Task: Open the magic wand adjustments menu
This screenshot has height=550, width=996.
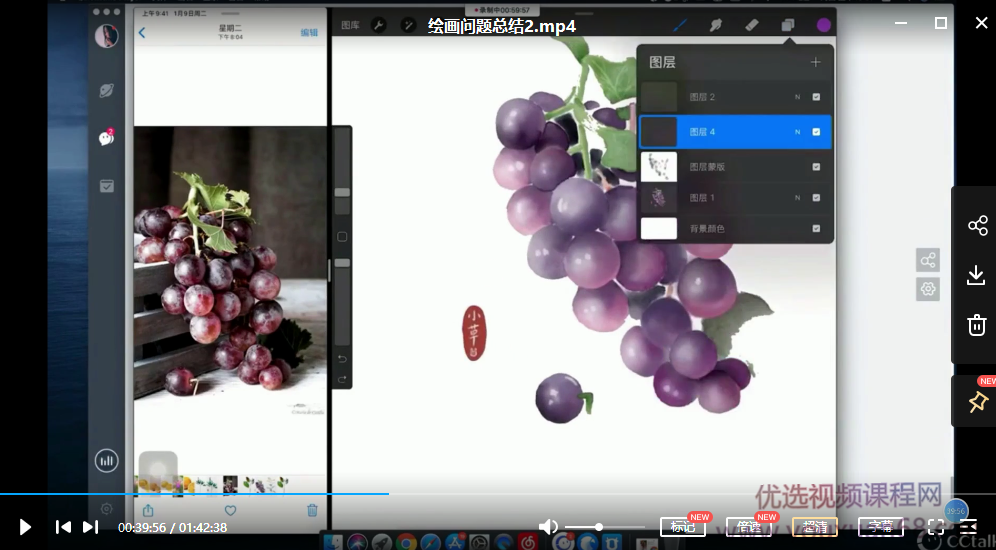Action: coord(408,25)
